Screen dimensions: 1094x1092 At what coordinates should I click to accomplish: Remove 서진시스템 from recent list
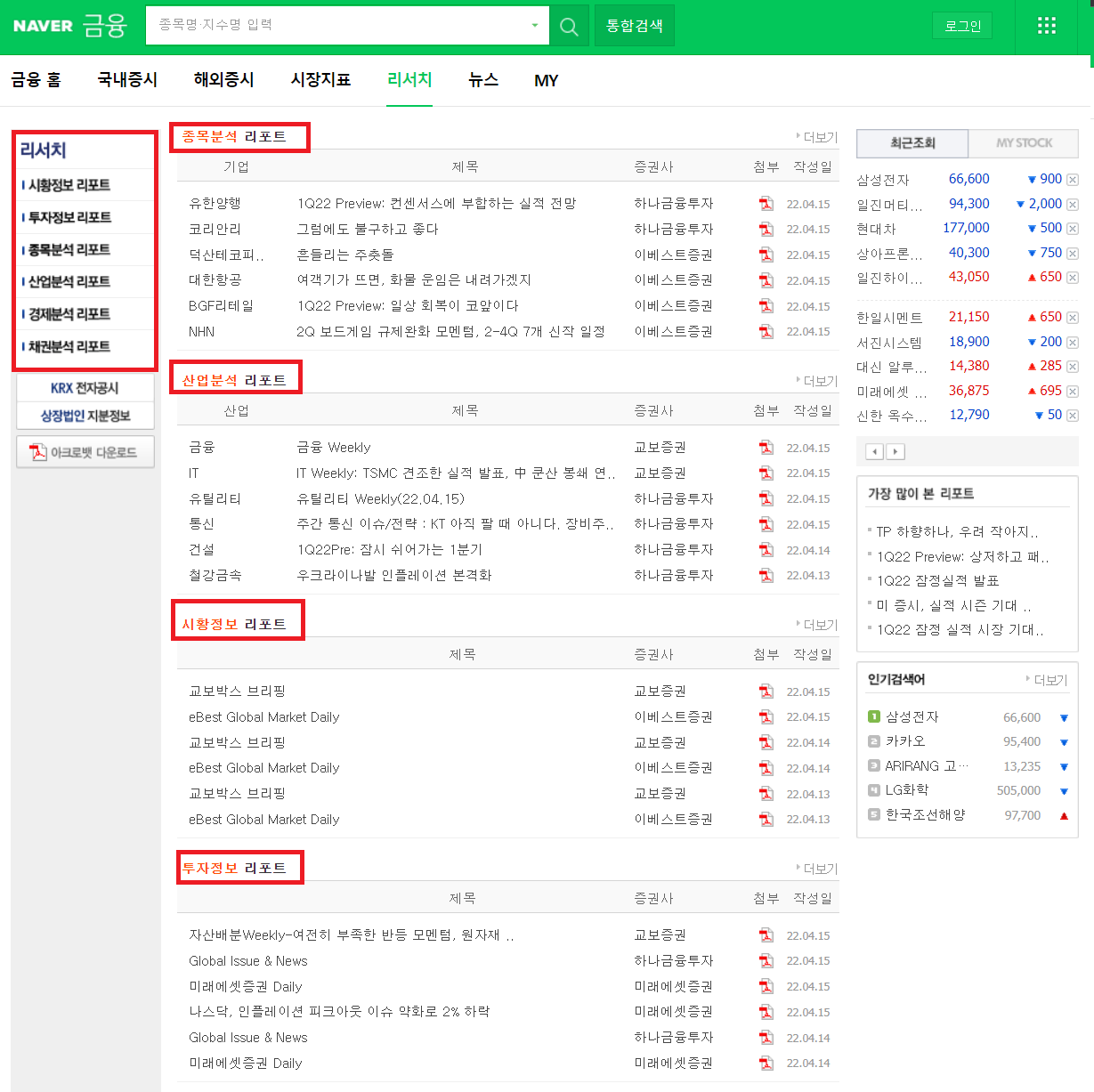coord(1073,343)
